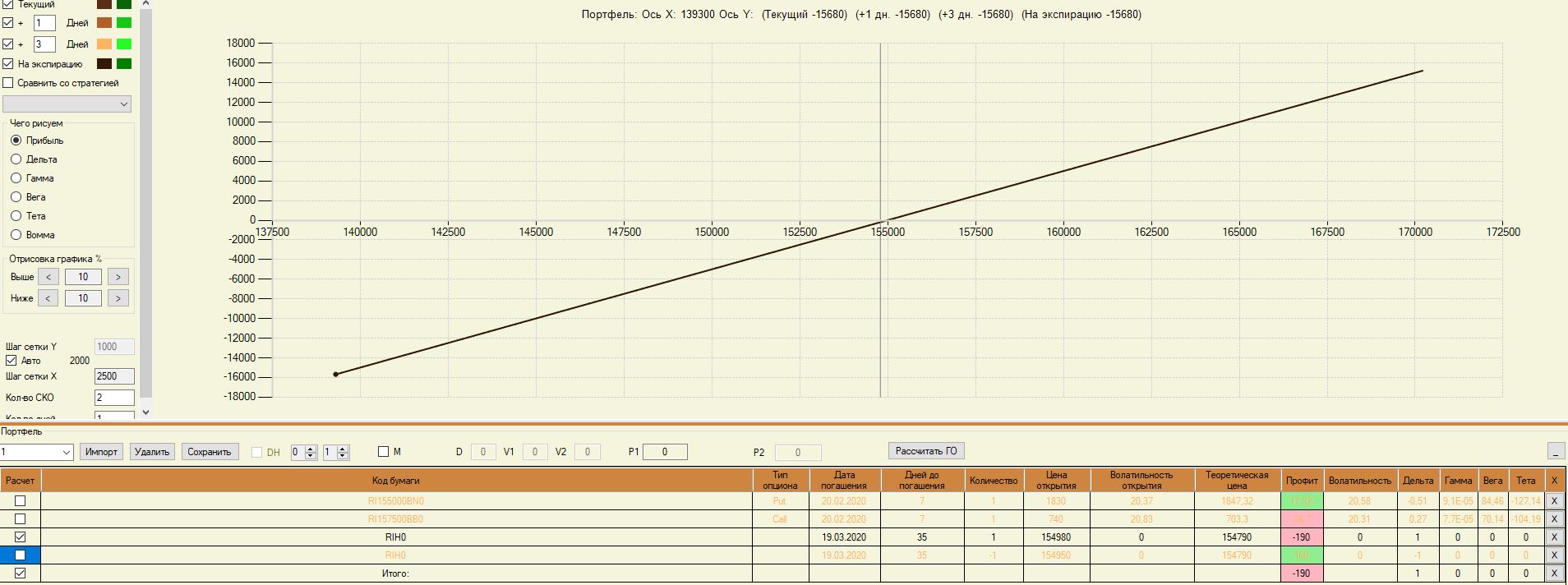This screenshot has height=585, width=1568.
Task: Check the Расчет box for RI157500BB0
Action: pyautogui.click(x=21, y=519)
